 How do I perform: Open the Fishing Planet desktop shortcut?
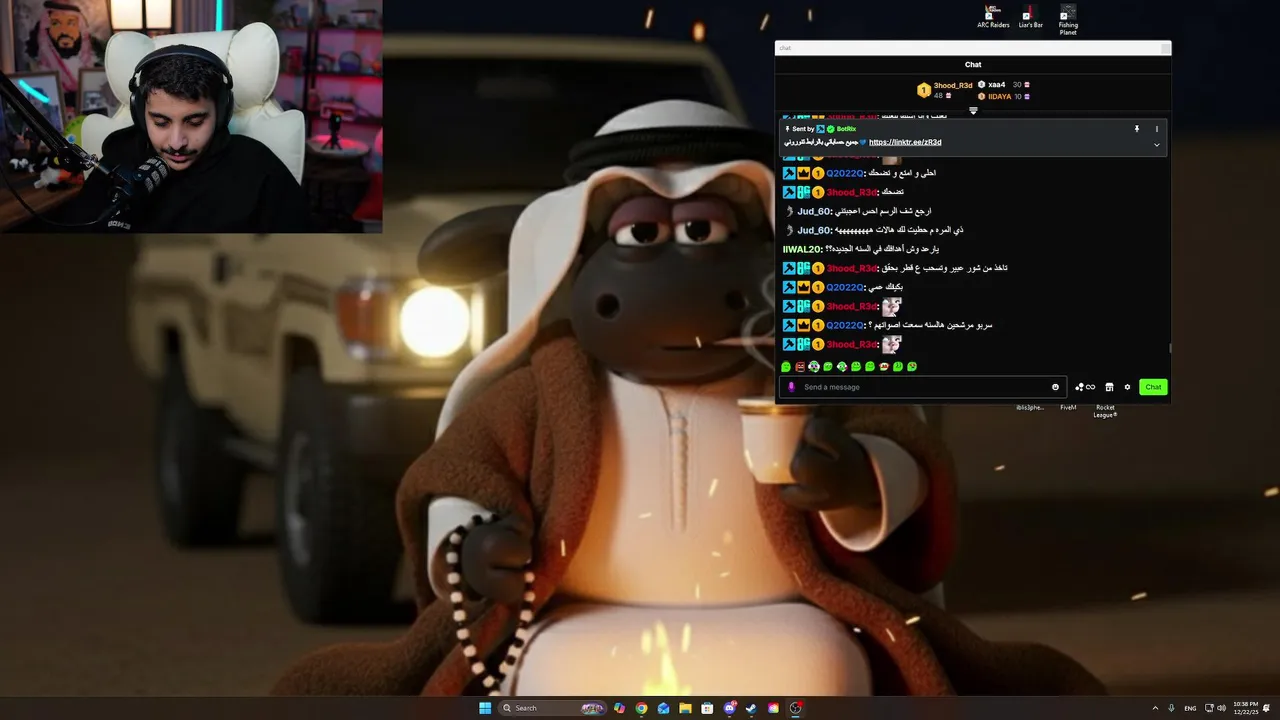click(x=1068, y=20)
